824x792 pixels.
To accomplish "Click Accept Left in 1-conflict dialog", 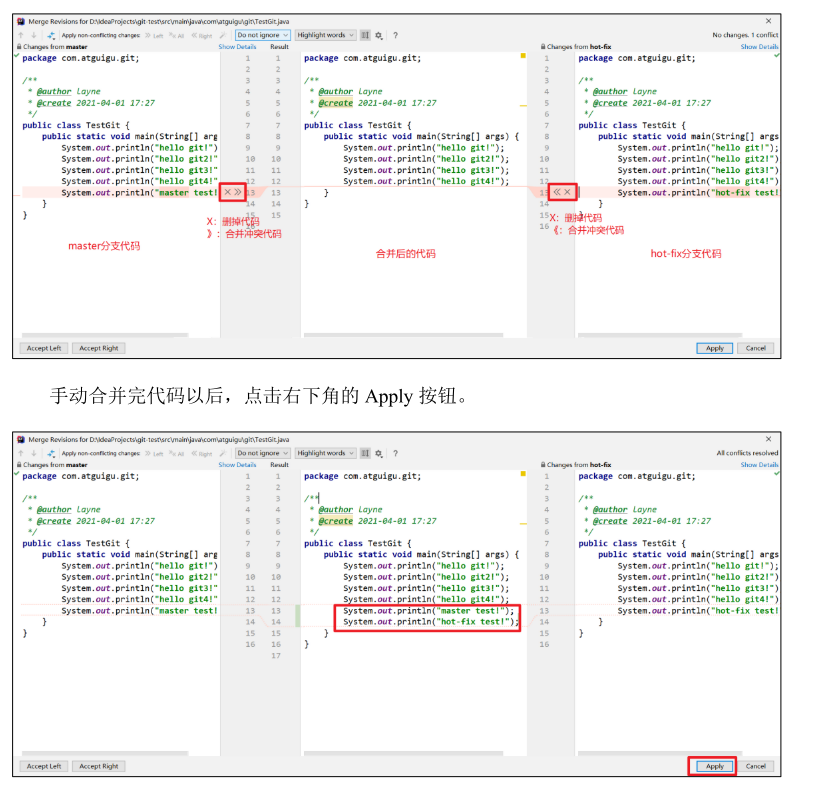I will point(44,348).
